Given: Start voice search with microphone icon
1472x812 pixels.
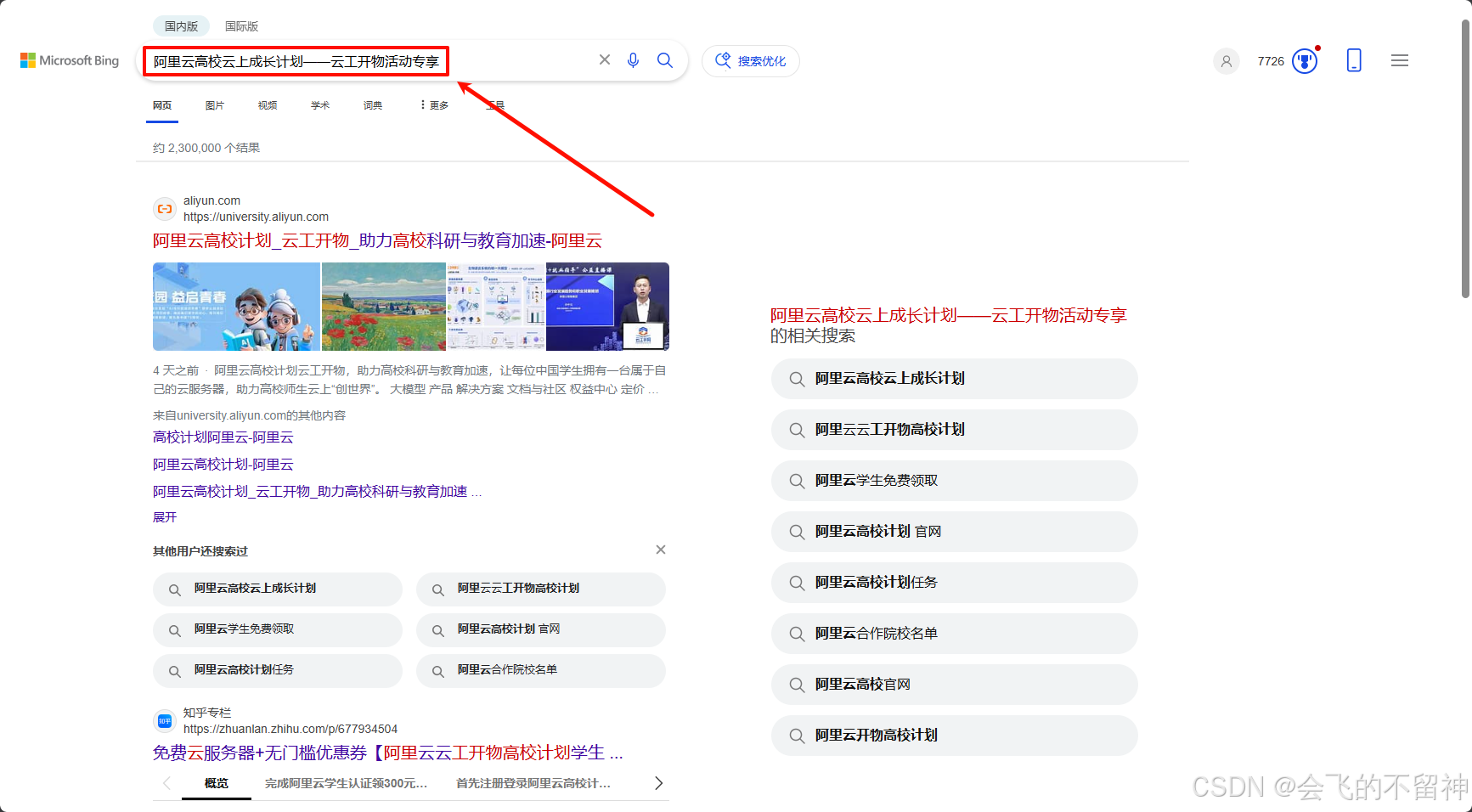Looking at the screenshot, I should pyautogui.click(x=633, y=60).
